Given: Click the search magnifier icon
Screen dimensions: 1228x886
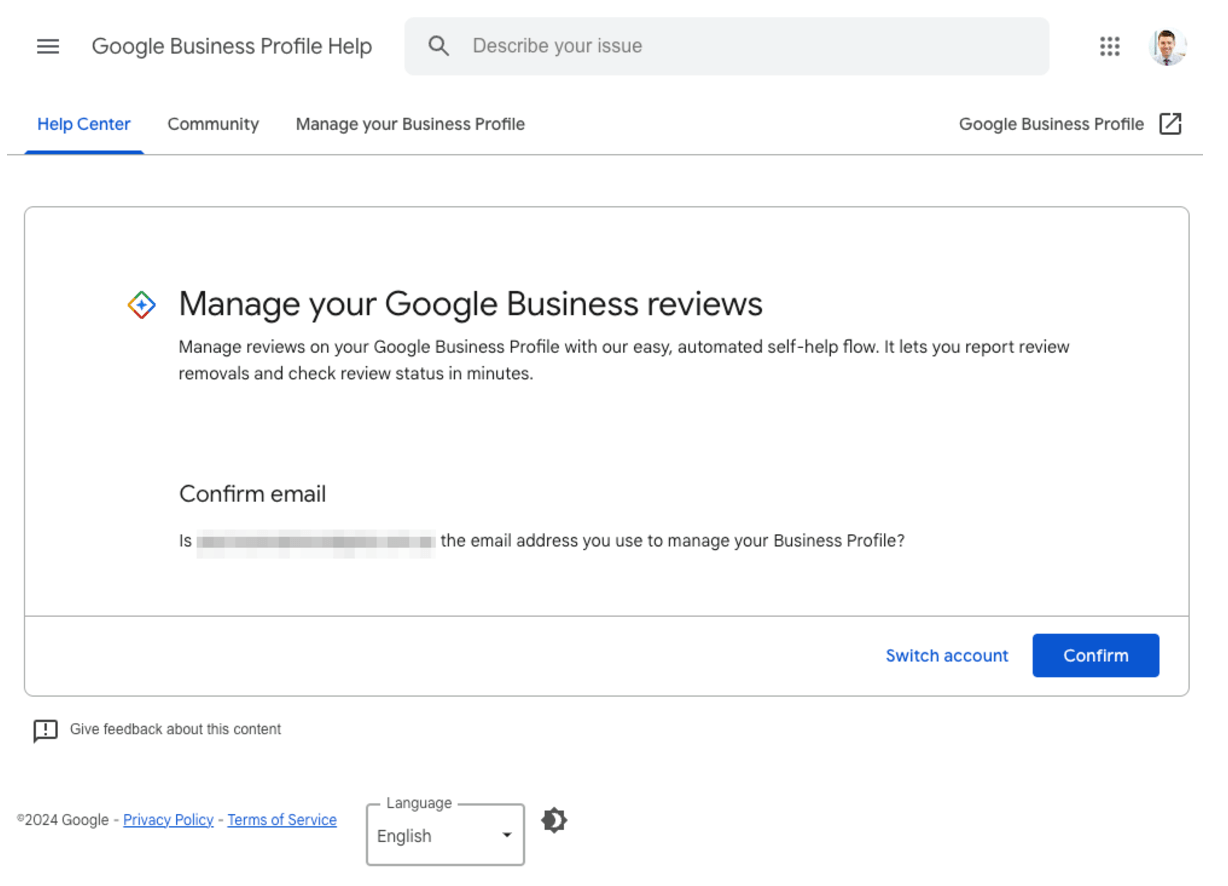Looking at the screenshot, I should click(x=438, y=46).
